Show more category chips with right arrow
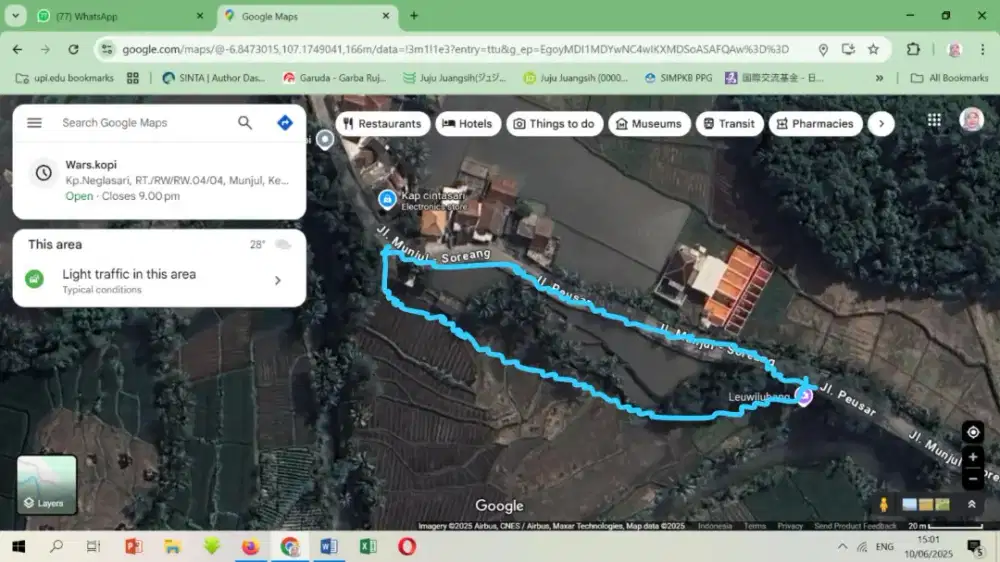Screen dimensions: 1000x562 (880, 124)
